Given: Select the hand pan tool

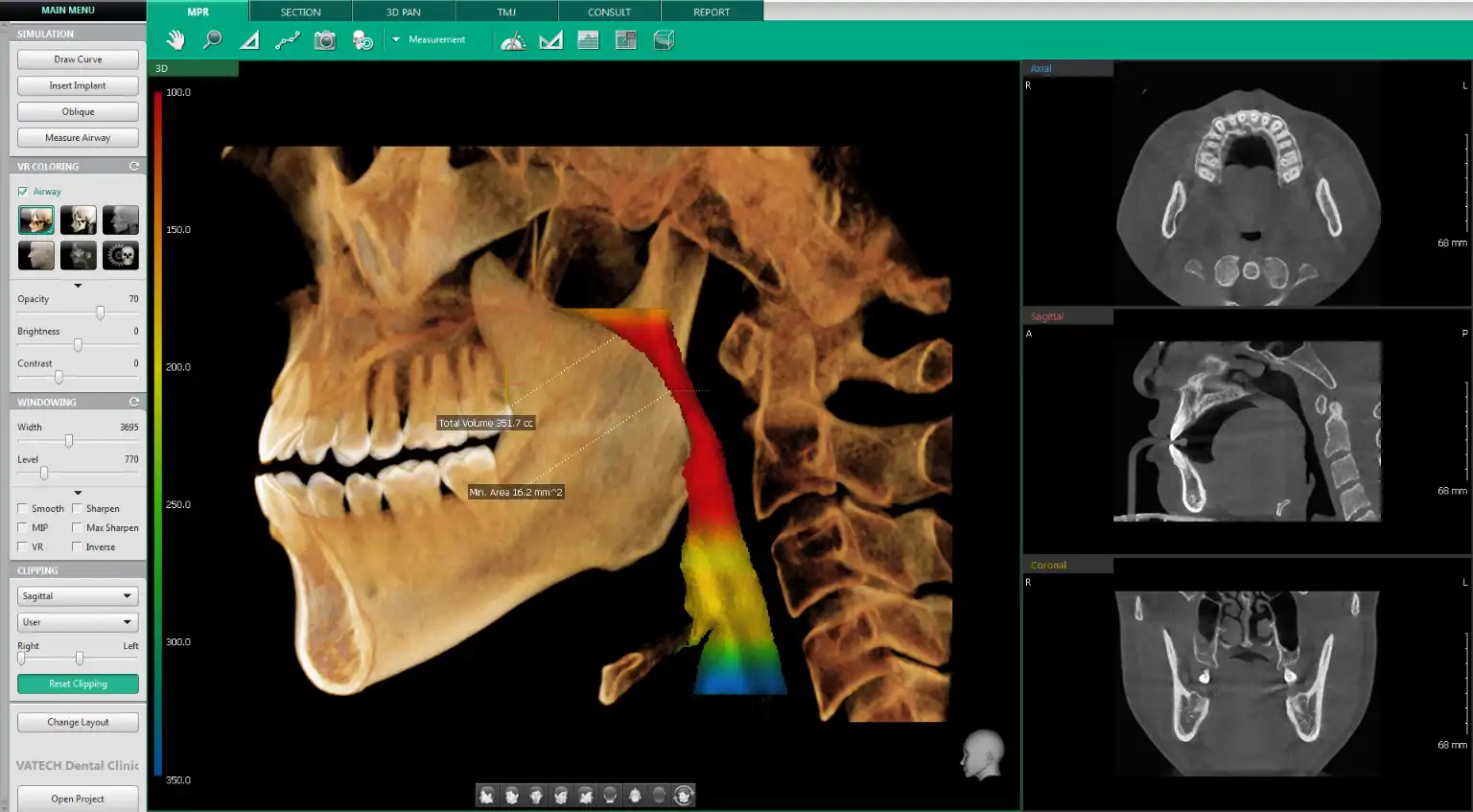Looking at the screenshot, I should coord(175,40).
